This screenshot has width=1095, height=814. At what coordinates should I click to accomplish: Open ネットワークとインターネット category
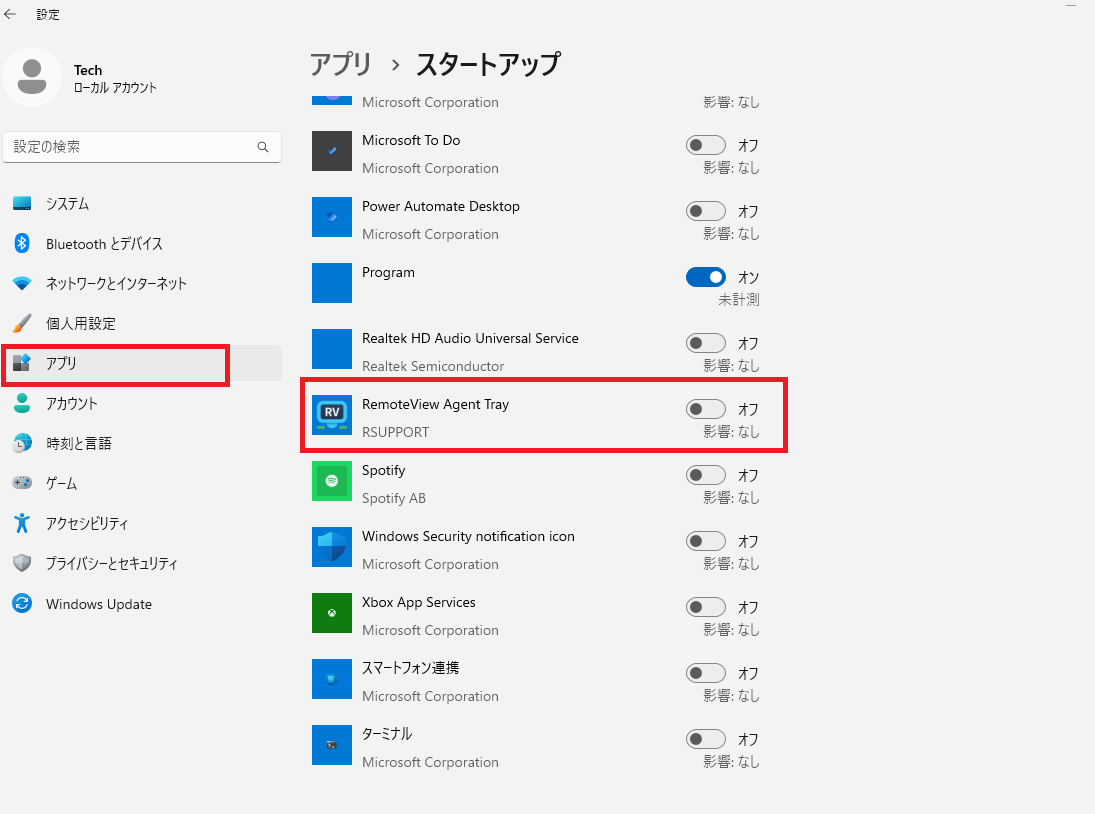142,283
